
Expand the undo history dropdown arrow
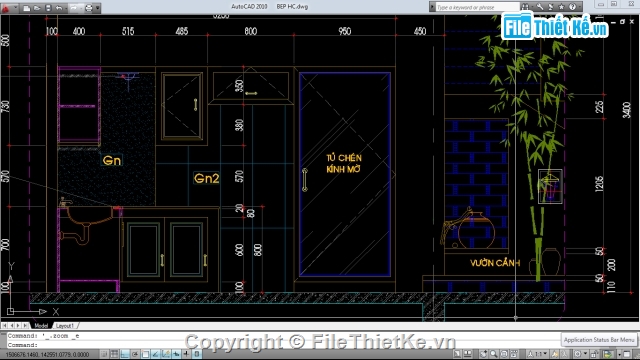[x=66, y=9]
